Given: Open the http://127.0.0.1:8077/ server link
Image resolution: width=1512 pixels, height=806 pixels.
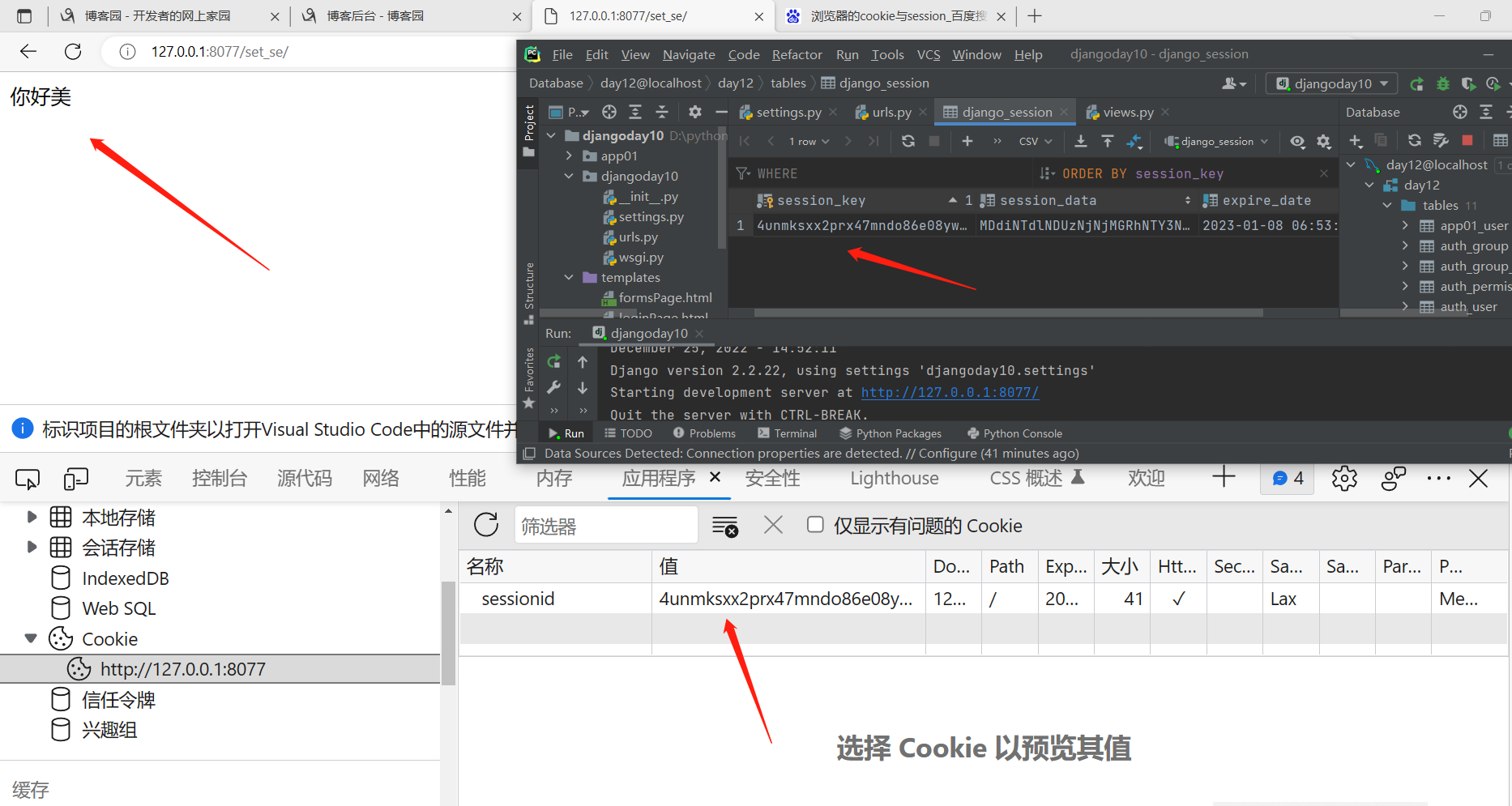Looking at the screenshot, I should click(950, 392).
